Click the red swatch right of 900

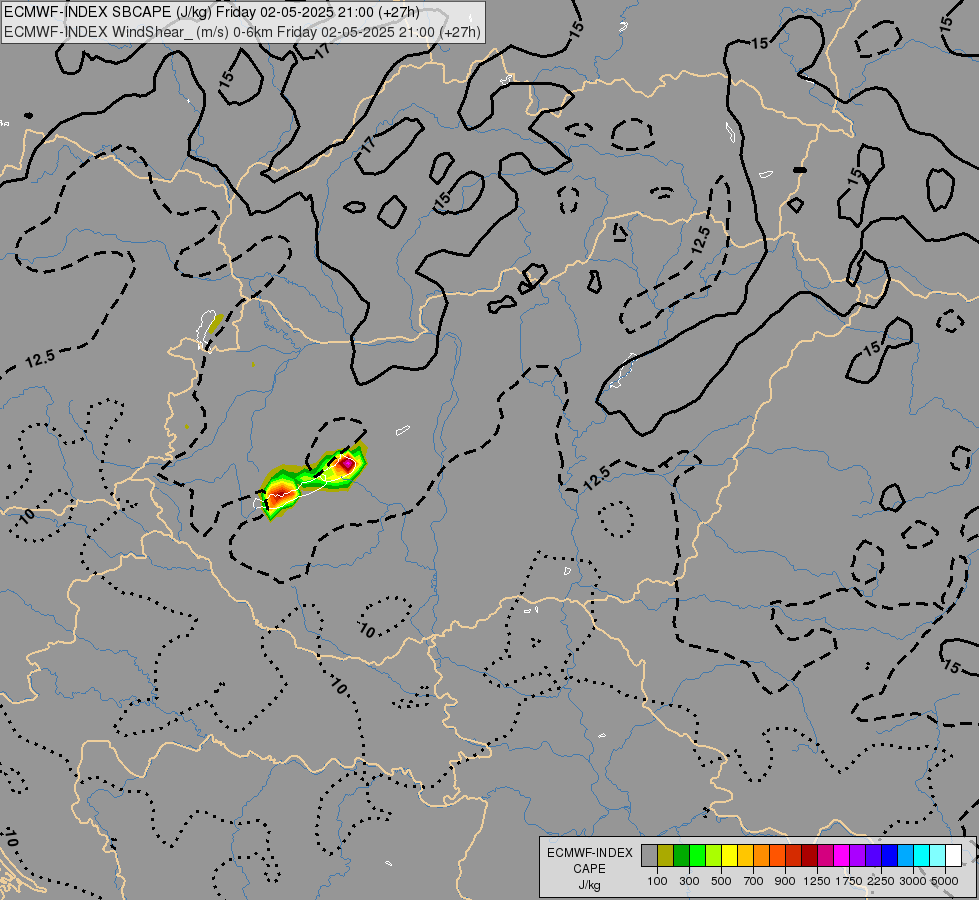(794, 856)
